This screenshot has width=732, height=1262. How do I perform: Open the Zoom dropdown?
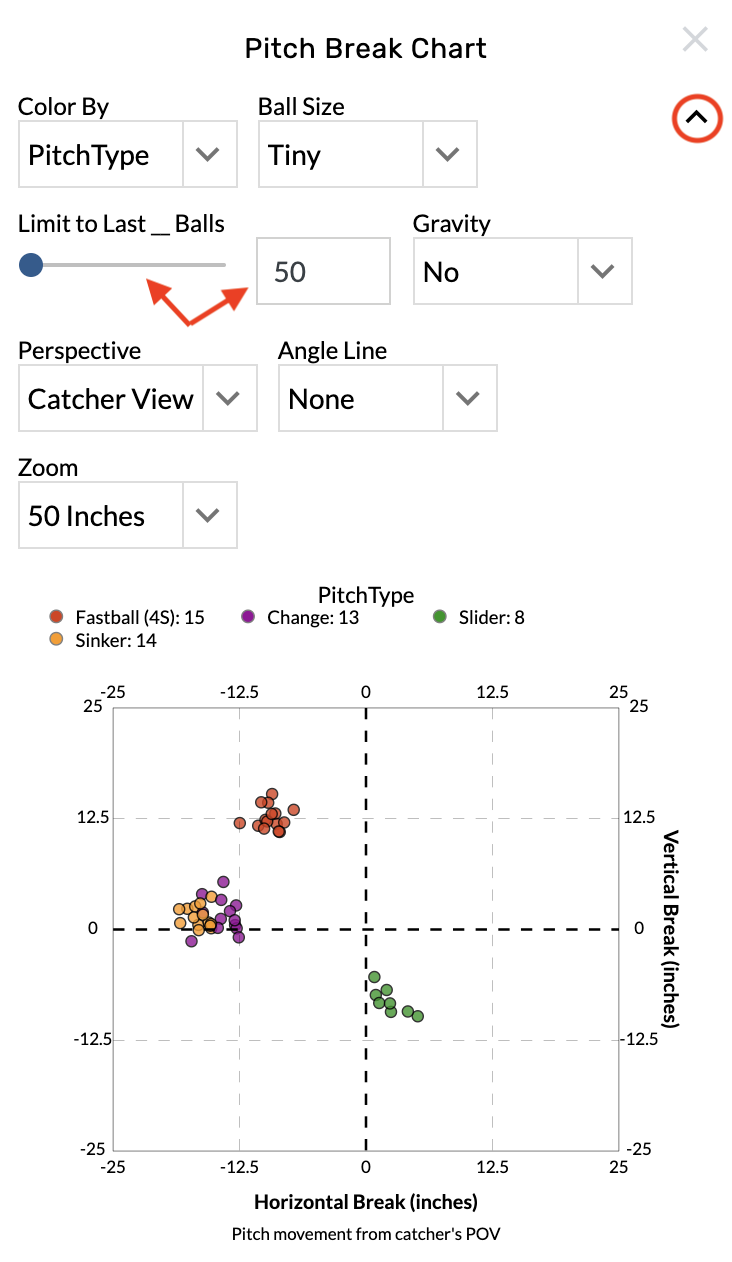click(x=127, y=515)
